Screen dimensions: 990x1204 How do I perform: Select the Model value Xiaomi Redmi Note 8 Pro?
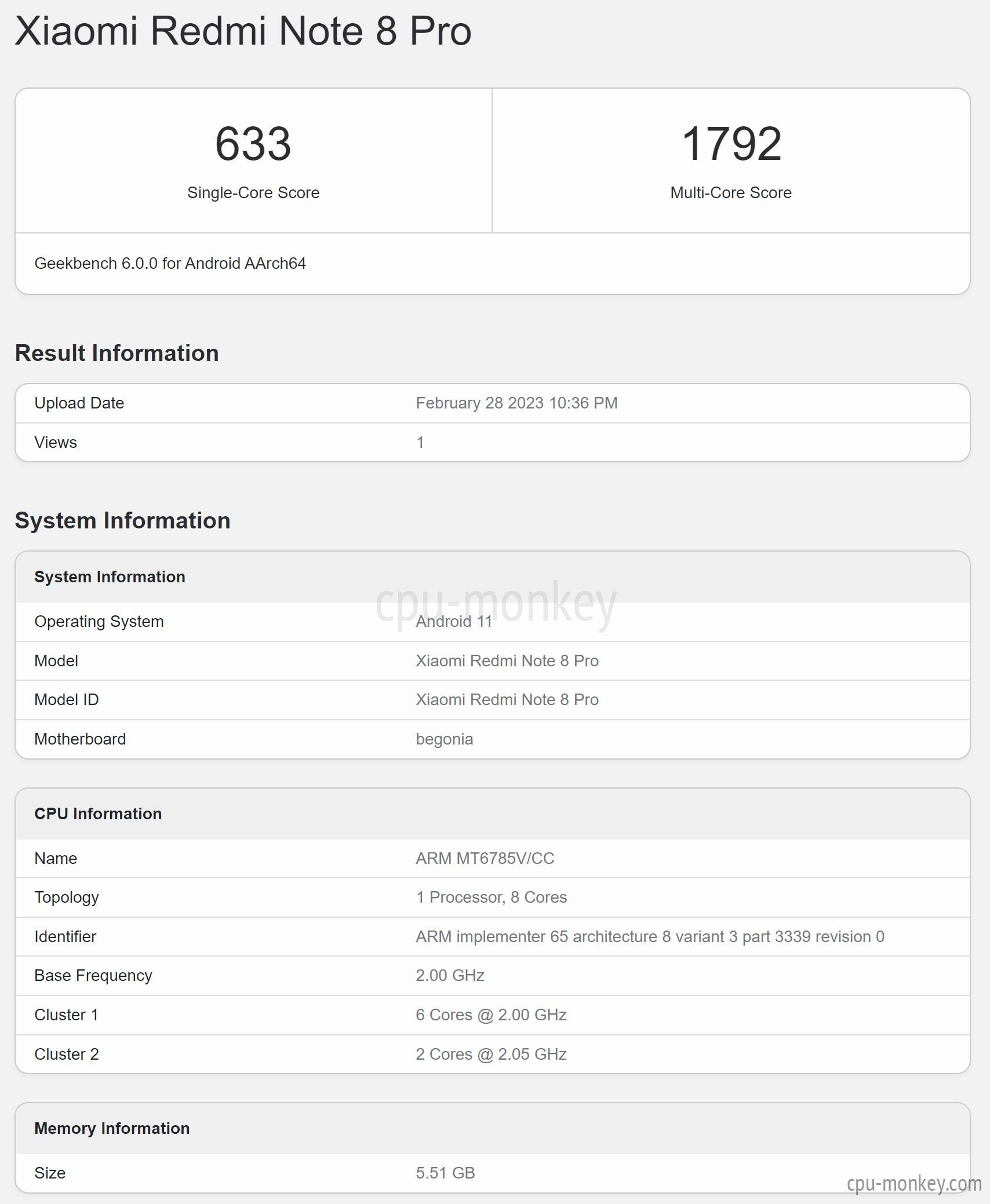pos(507,661)
